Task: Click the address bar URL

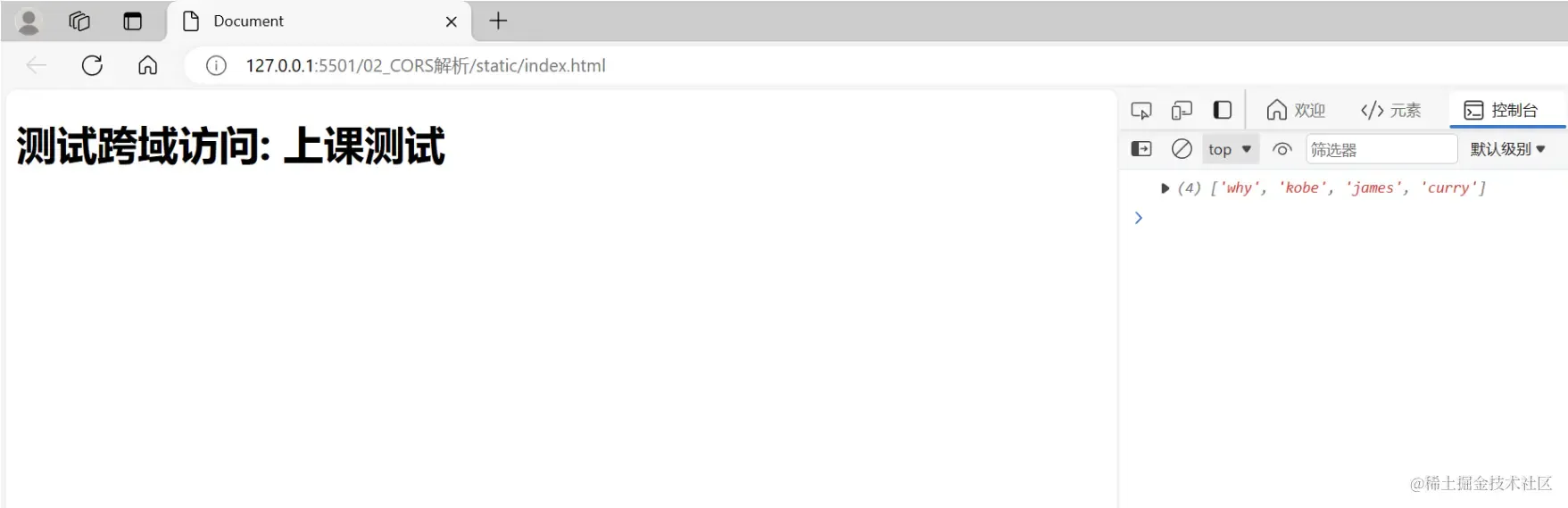Action: (x=426, y=65)
